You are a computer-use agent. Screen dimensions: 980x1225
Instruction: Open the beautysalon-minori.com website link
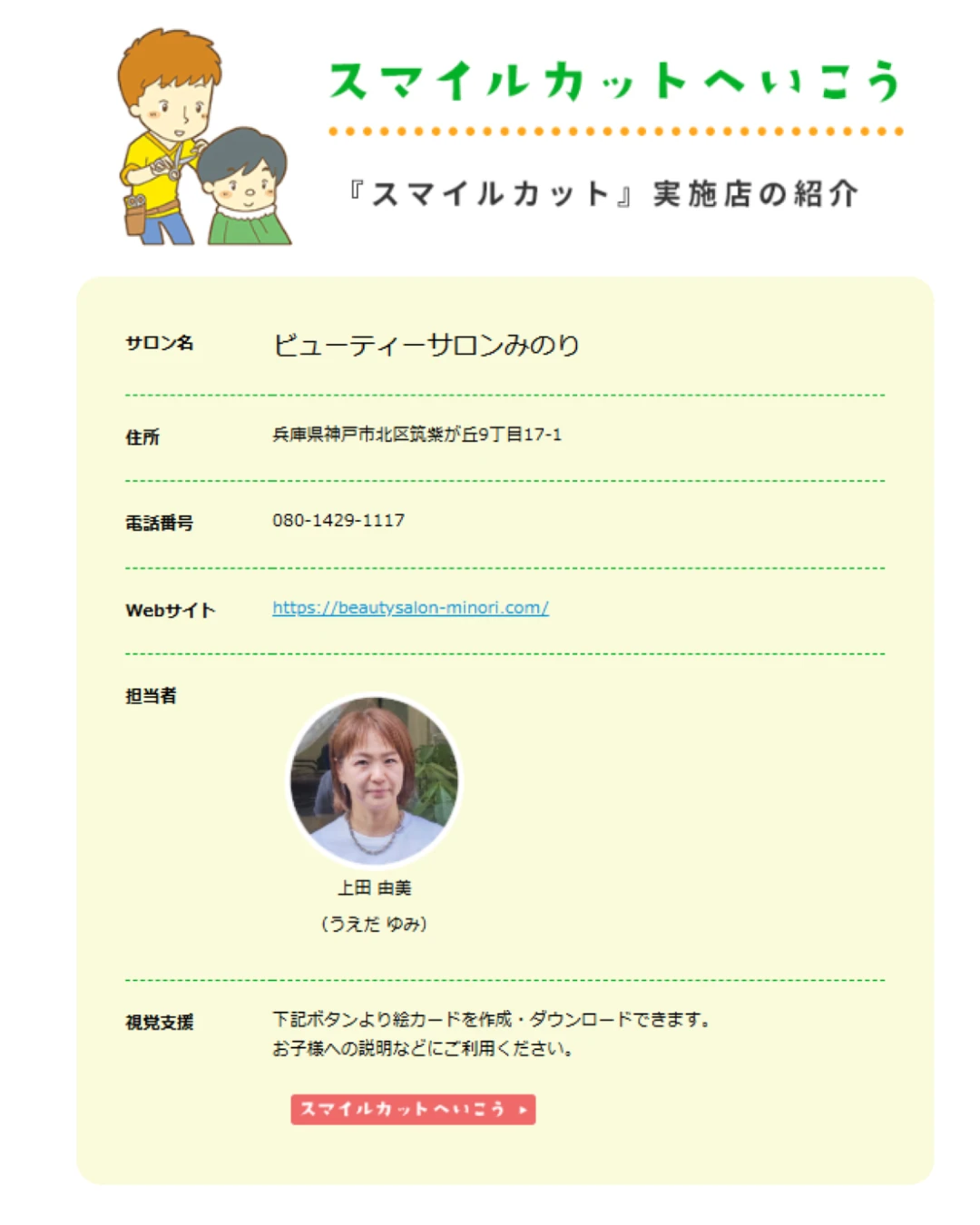[x=410, y=608]
